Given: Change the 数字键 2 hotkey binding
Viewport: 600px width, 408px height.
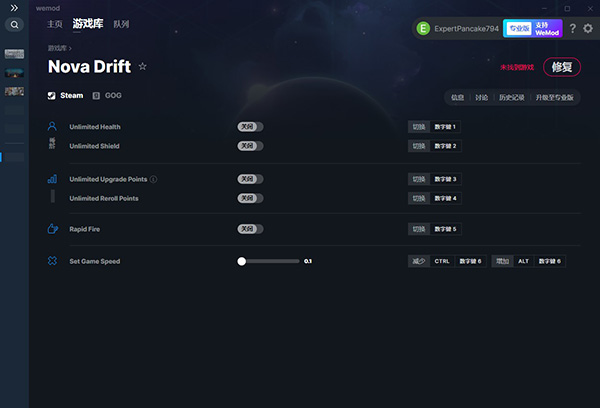Looking at the screenshot, I should click(x=445, y=146).
